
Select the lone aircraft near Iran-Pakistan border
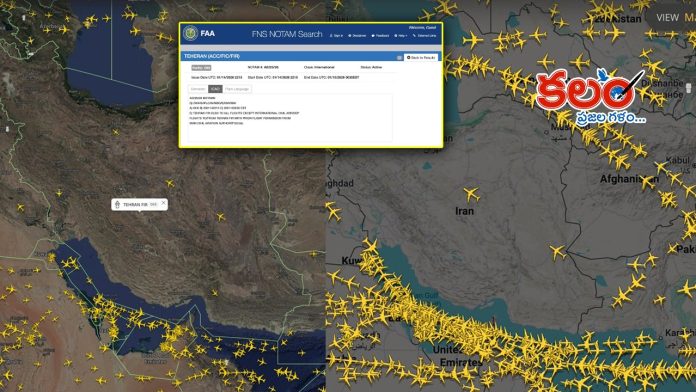point(558,252)
